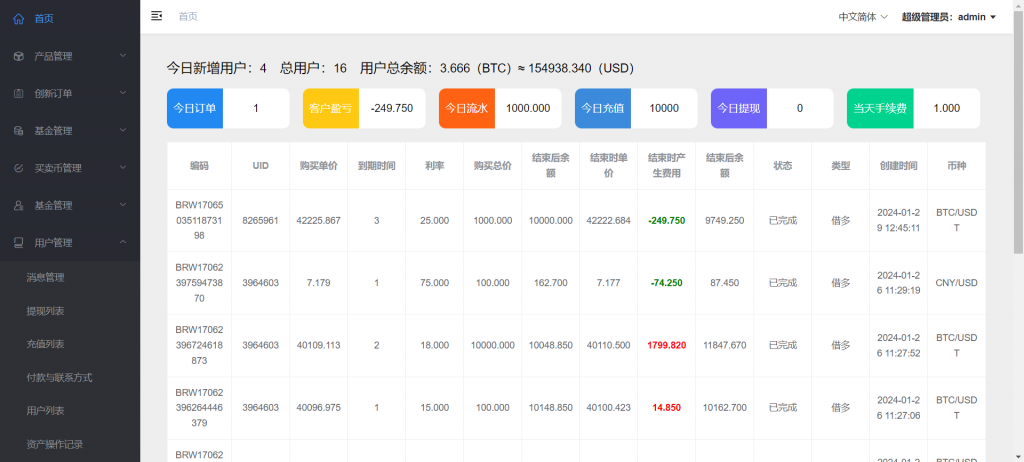This screenshot has width=1024, height=462.
Task: Click the clipboard icon beside 创新订单
Action: (x=18, y=93)
